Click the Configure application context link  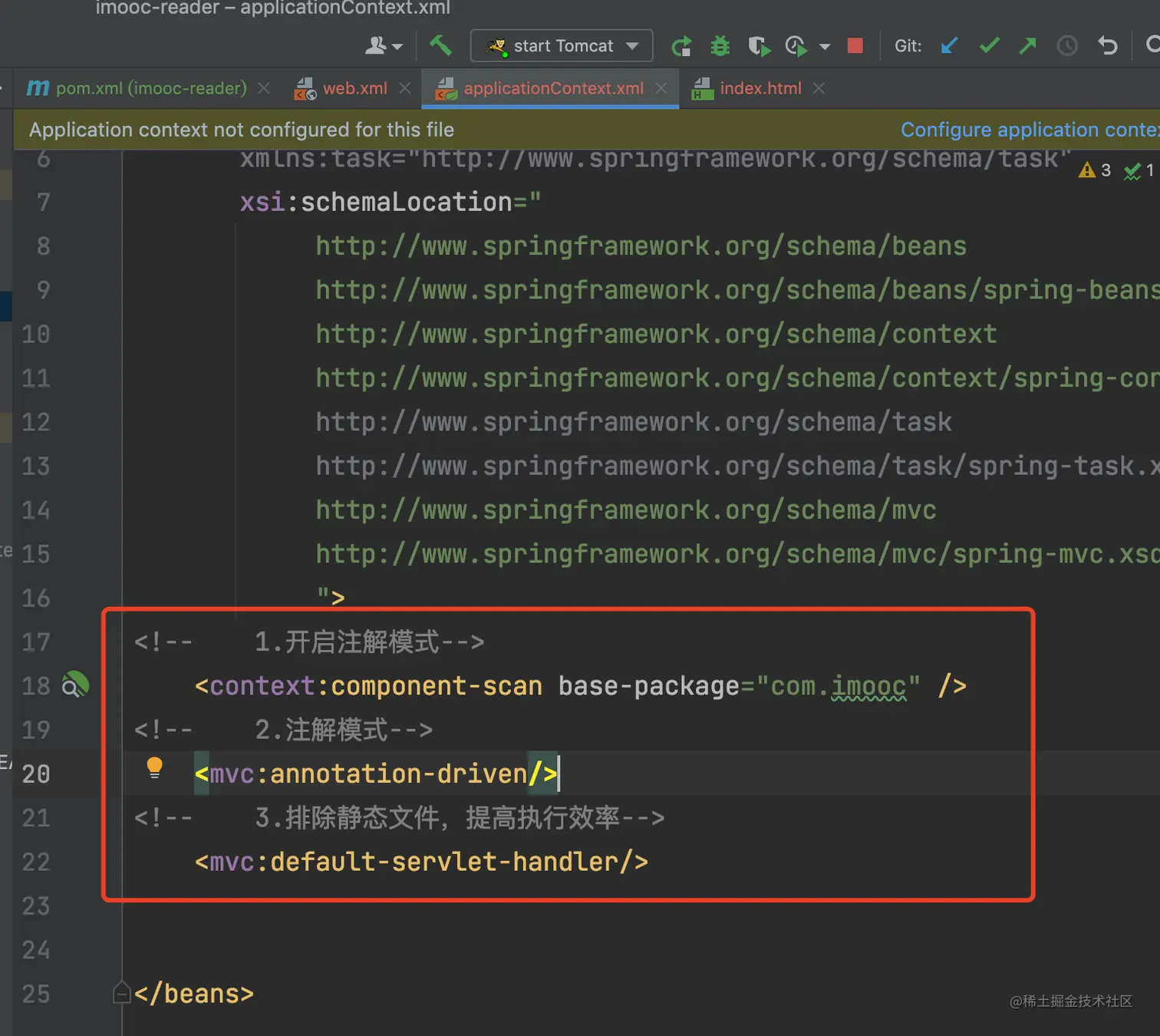(1030, 130)
